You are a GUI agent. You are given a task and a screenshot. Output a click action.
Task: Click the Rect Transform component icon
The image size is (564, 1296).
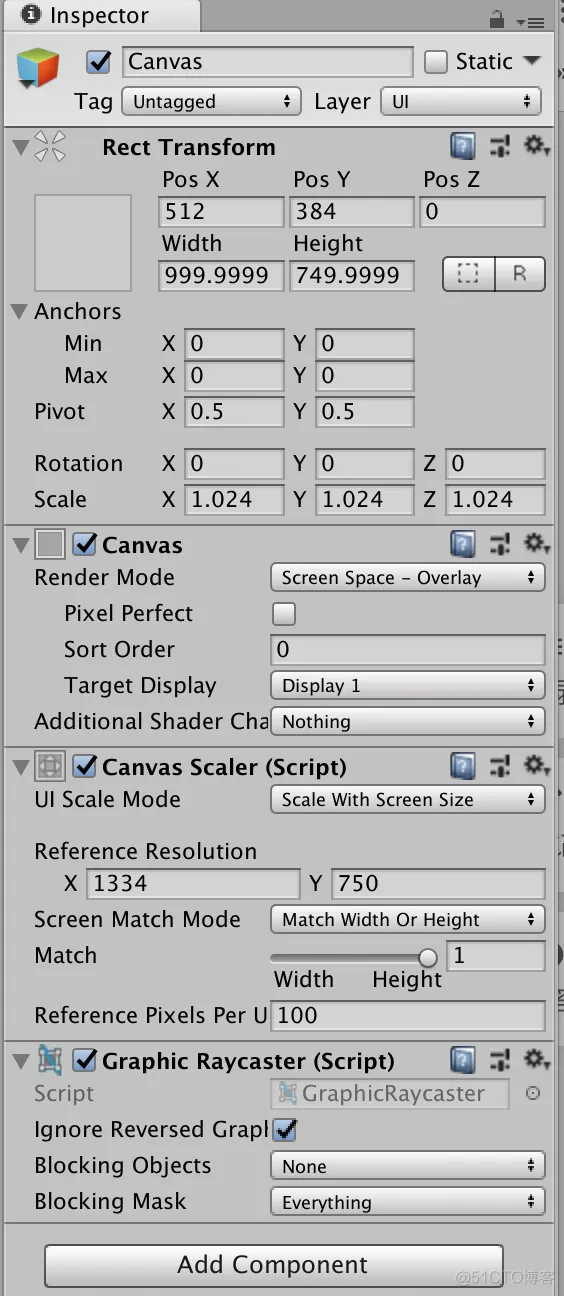(50, 148)
